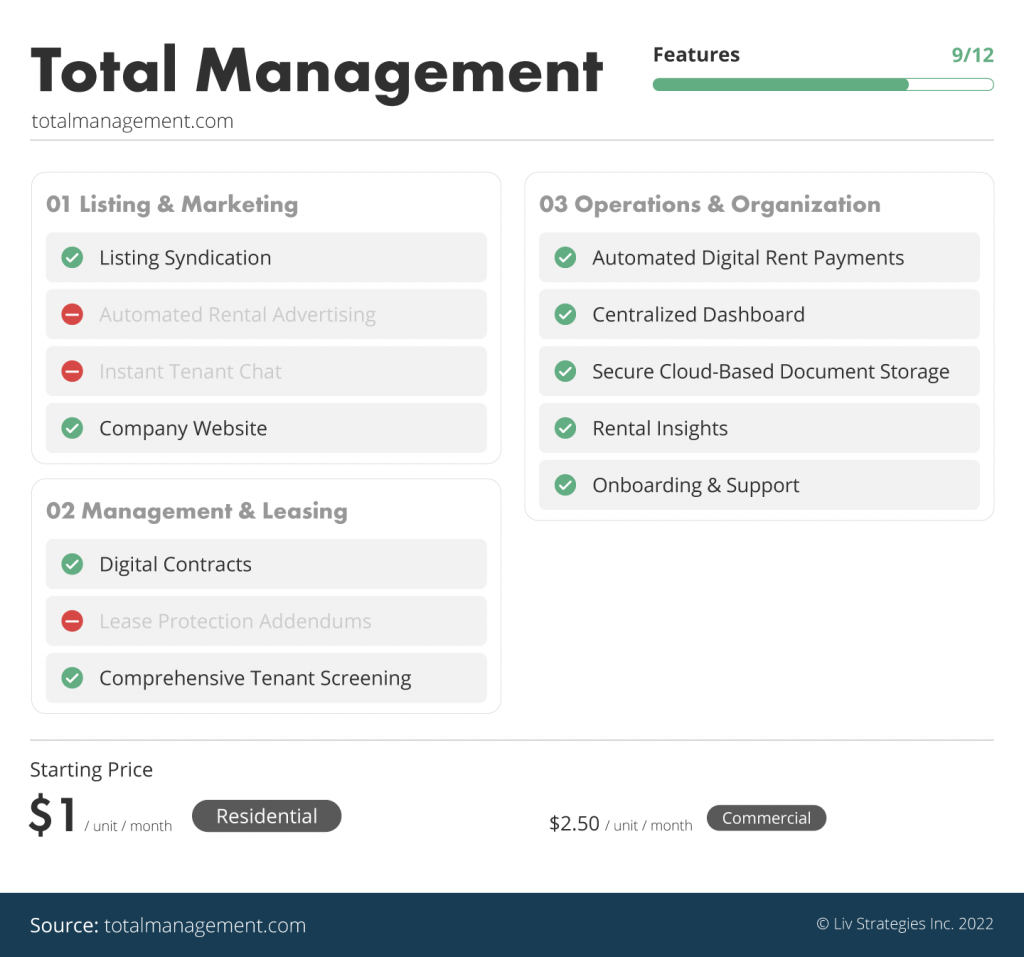Click the red minus icon beside Automated Rental Advertising
Image resolution: width=1024 pixels, height=957 pixels.
point(72,314)
